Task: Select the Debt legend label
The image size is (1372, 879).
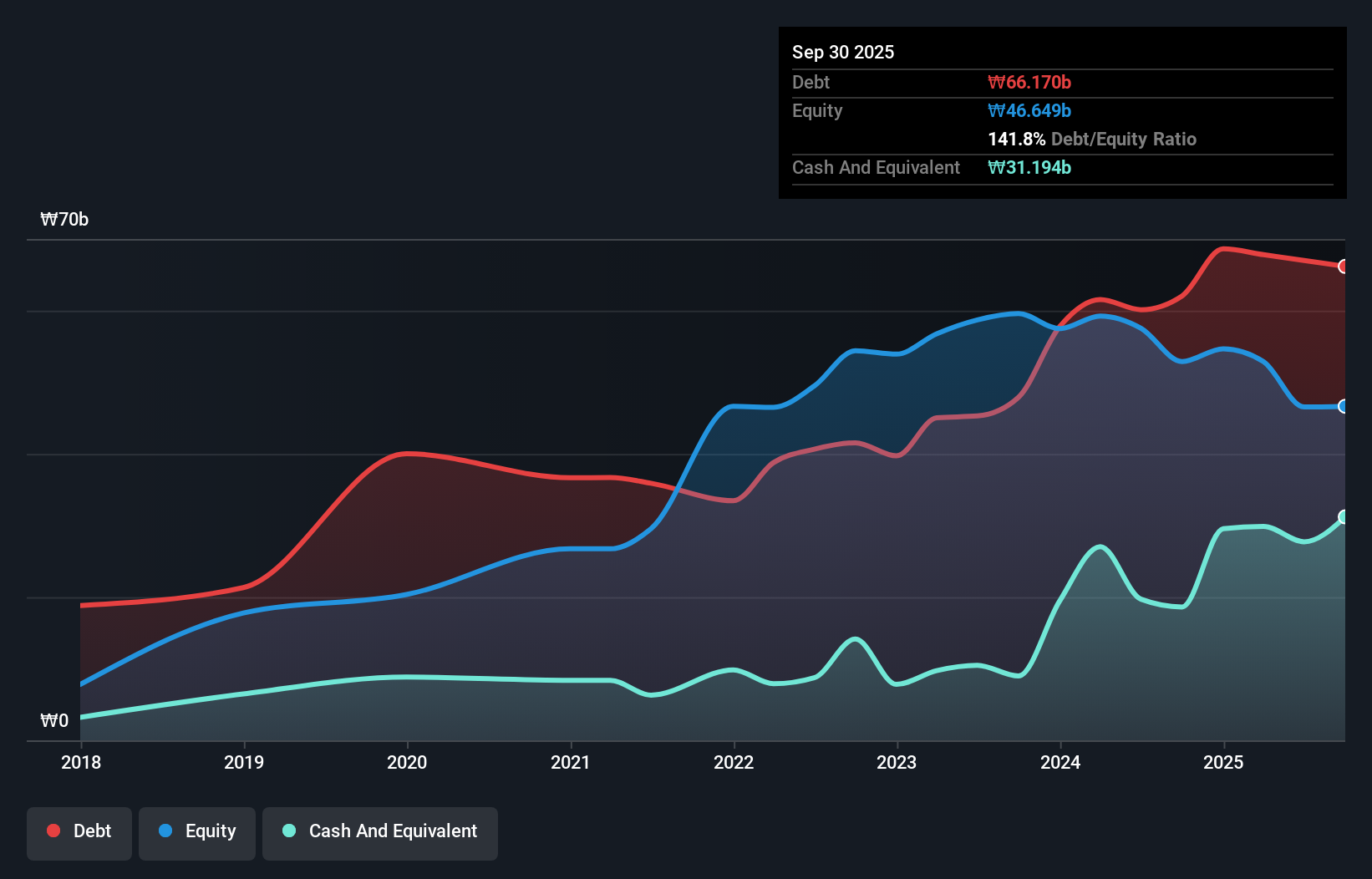Action: coord(92,831)
